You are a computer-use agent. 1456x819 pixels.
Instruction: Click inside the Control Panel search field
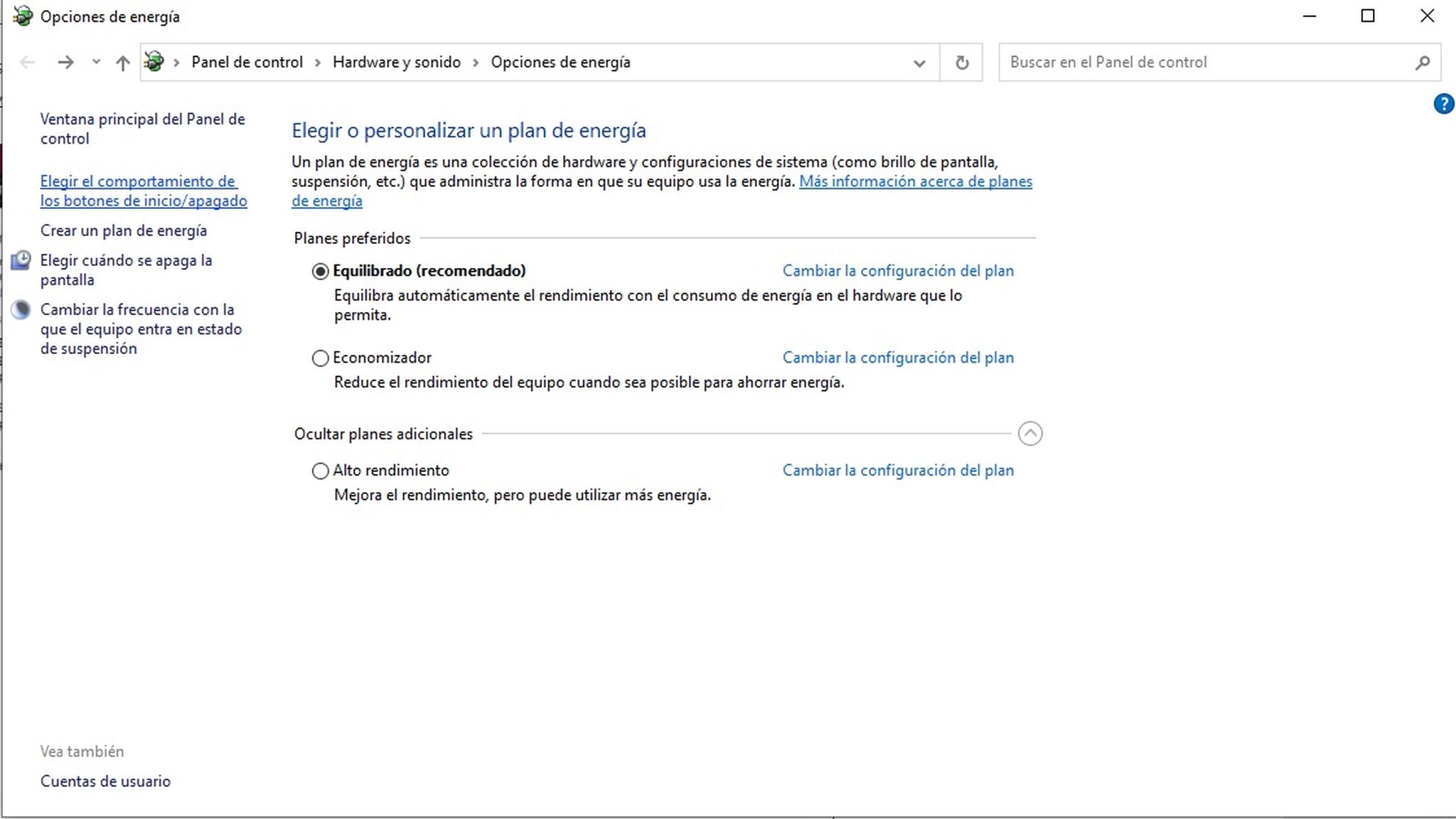point(1173,63)
